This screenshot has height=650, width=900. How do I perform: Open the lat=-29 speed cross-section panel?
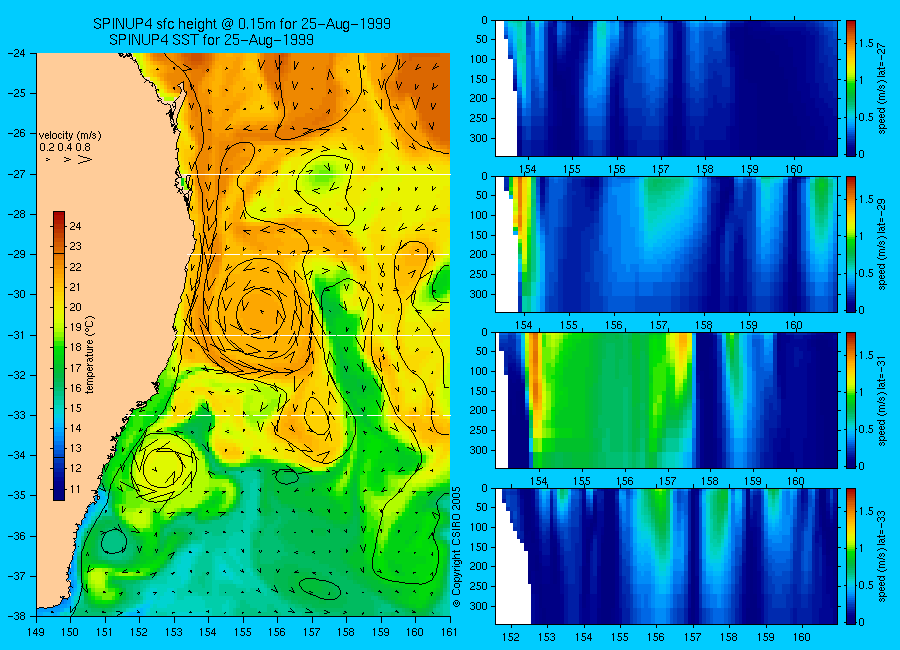pos(666,244)
